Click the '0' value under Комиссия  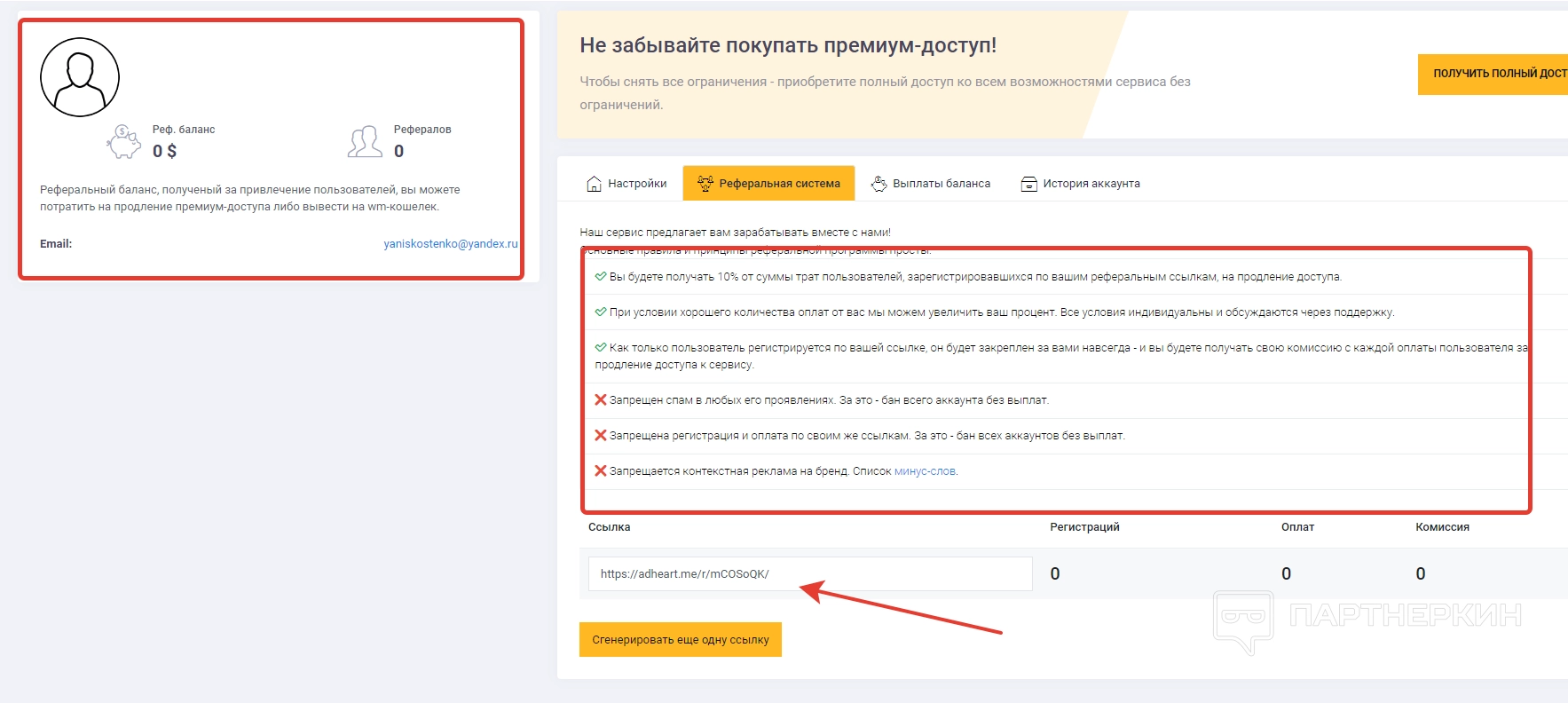coord(1421,573)
